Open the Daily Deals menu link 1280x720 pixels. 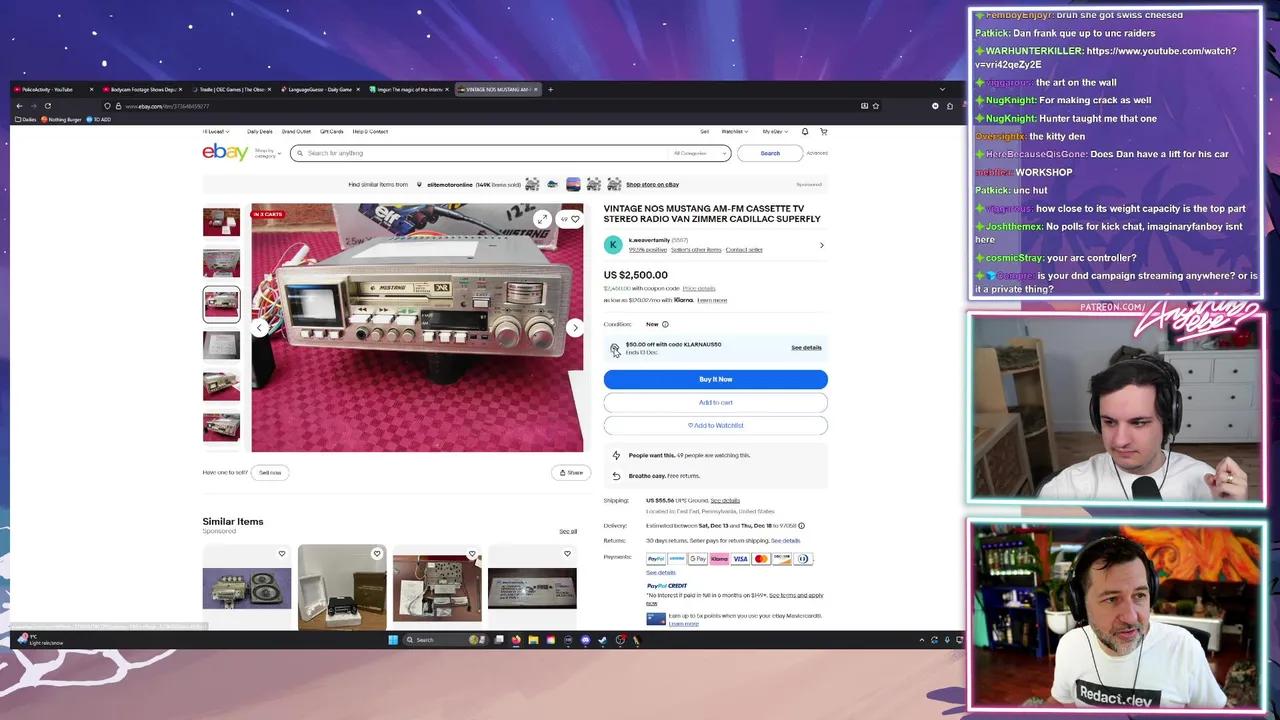(260, 131)
